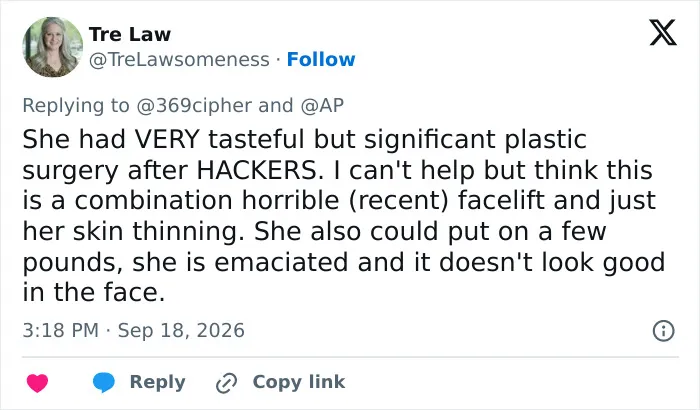Like the tweet with the pink heart
This screenshot has width=700, height=410.
click(x=38, y=383)
